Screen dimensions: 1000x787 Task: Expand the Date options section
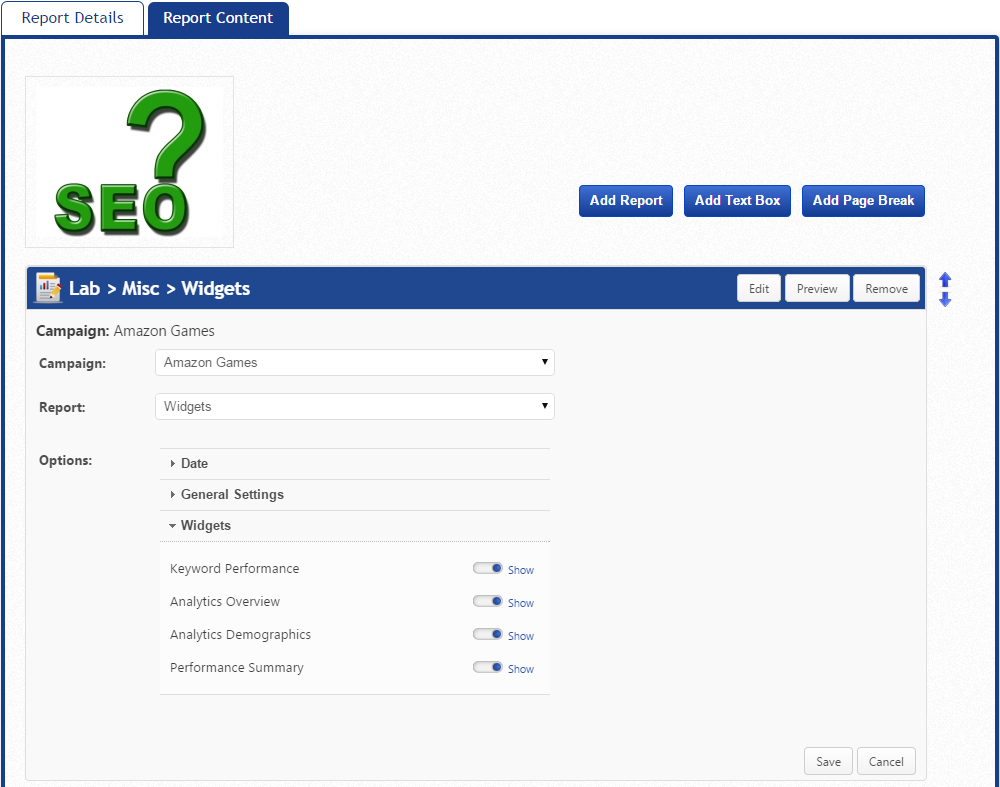(x=194, y=464)
